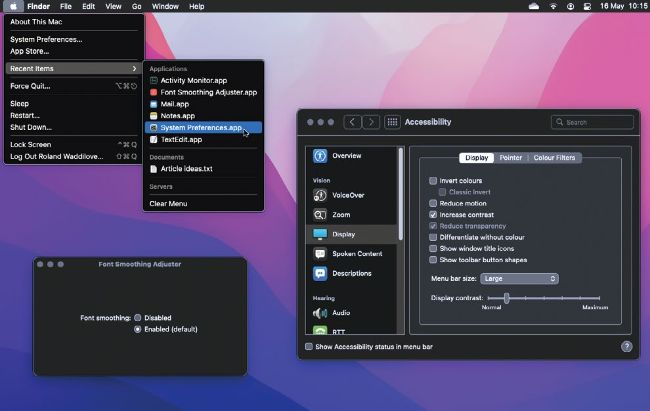Enable Show toolbar button shapes
This screenshot has height=411, width=650.
(x=433, y=260)
